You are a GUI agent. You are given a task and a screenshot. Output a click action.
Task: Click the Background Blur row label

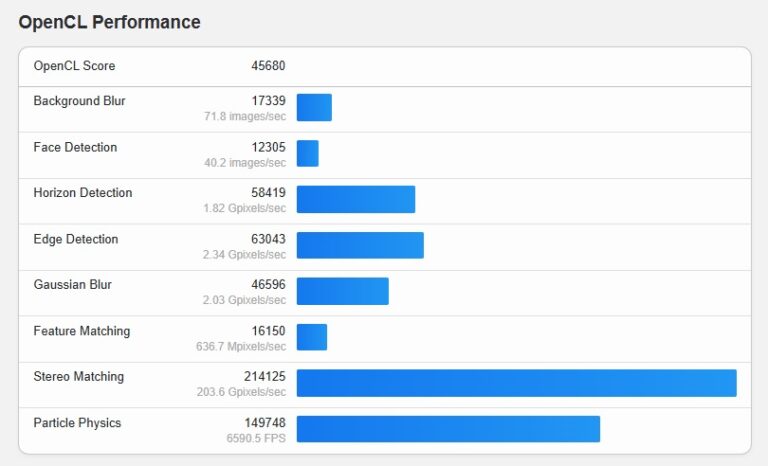[79, 101]
